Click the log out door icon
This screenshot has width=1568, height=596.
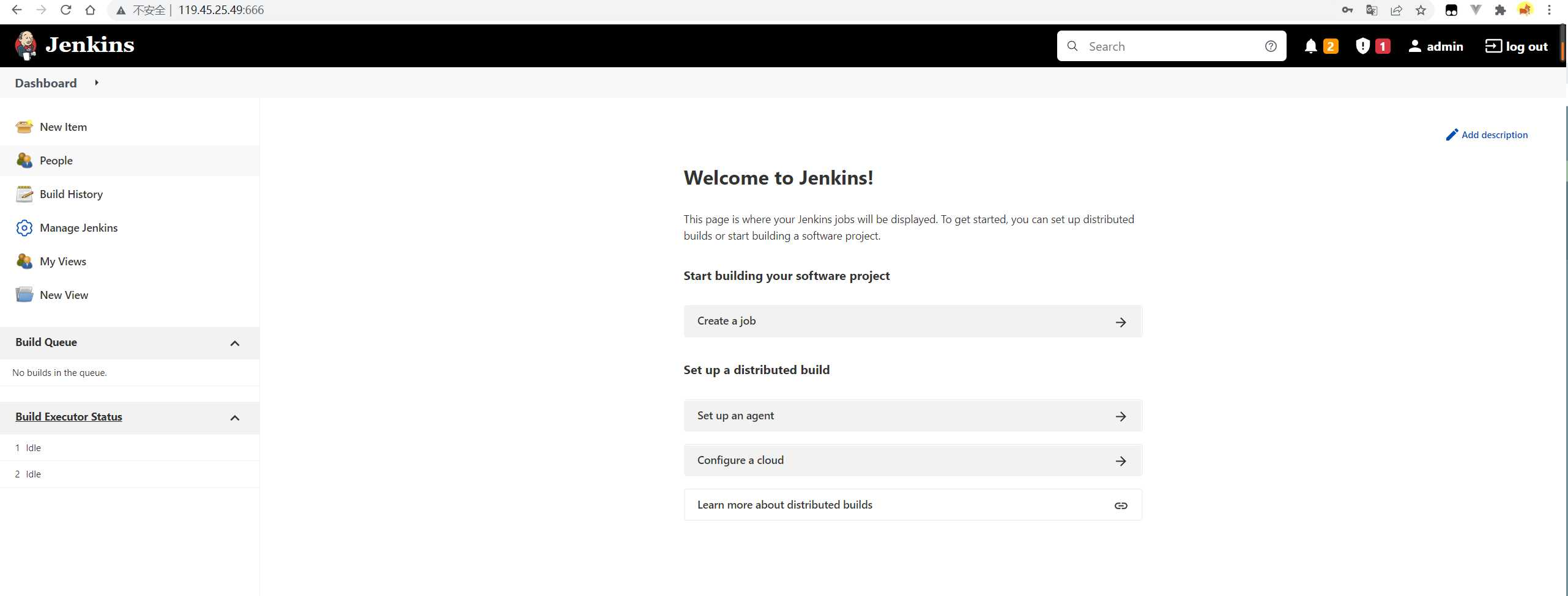(1493, 46)
